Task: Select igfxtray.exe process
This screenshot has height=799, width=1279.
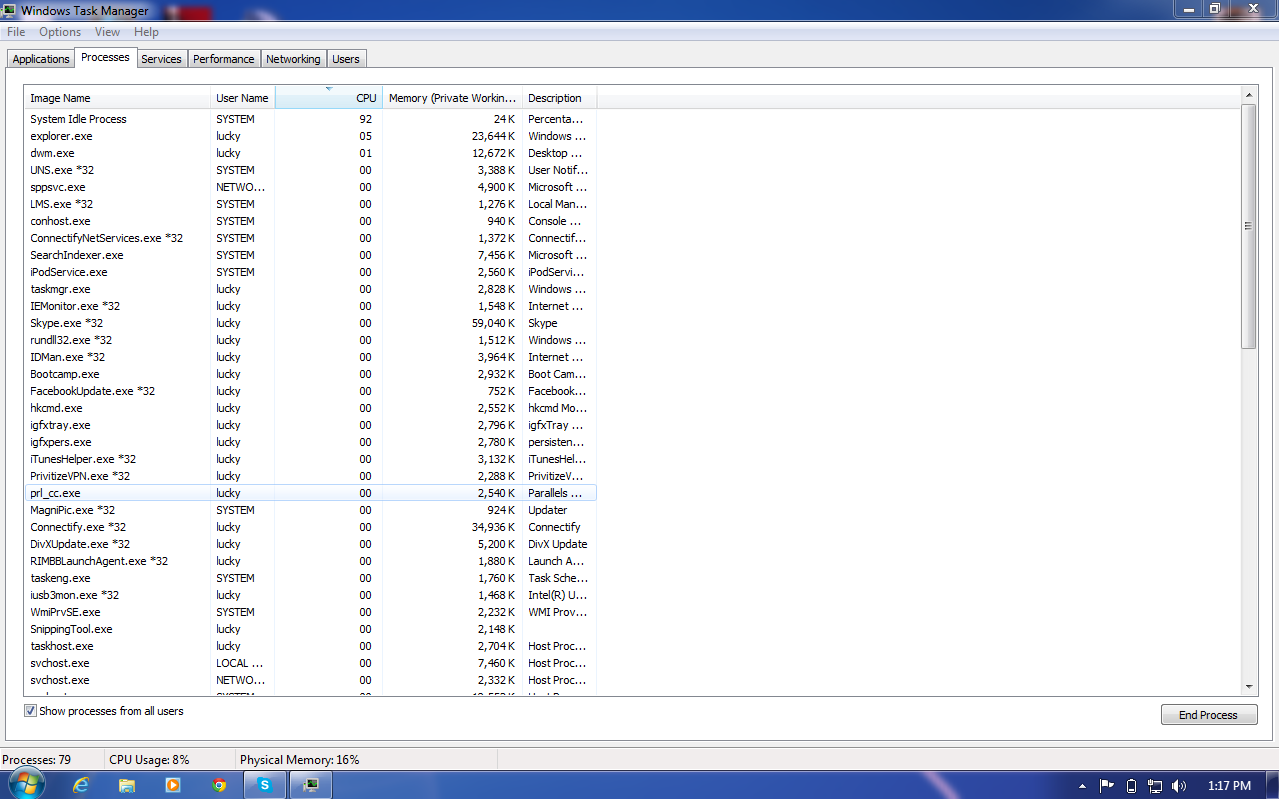Action: click(310, 425)
